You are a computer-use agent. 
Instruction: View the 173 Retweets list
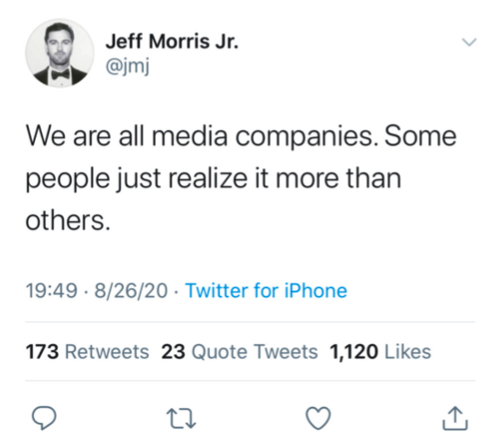87,352
